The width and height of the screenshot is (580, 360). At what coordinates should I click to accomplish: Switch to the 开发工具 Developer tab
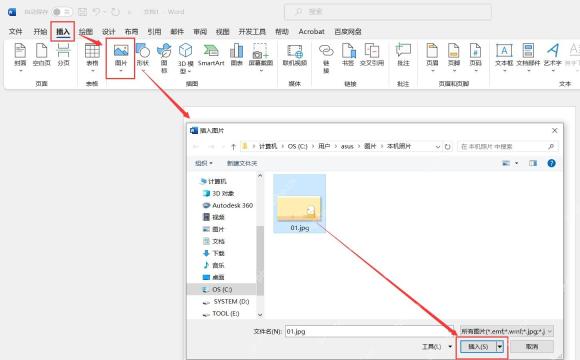click(252, 31)
